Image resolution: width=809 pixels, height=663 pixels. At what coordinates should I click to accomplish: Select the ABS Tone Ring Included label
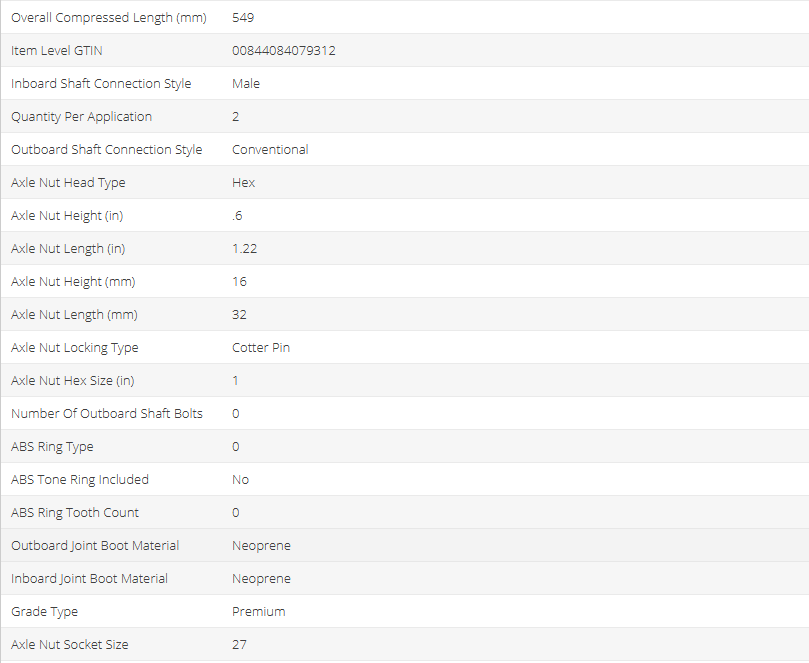[x=80, y=480]
